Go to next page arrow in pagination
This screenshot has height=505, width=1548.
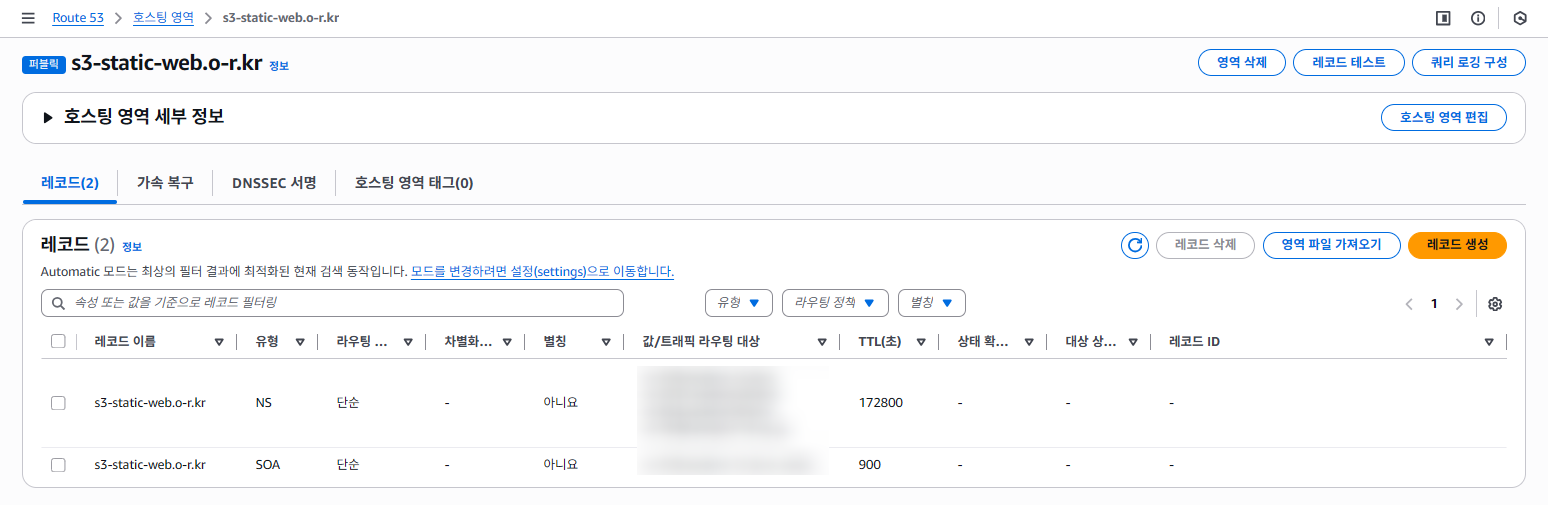1459,304
